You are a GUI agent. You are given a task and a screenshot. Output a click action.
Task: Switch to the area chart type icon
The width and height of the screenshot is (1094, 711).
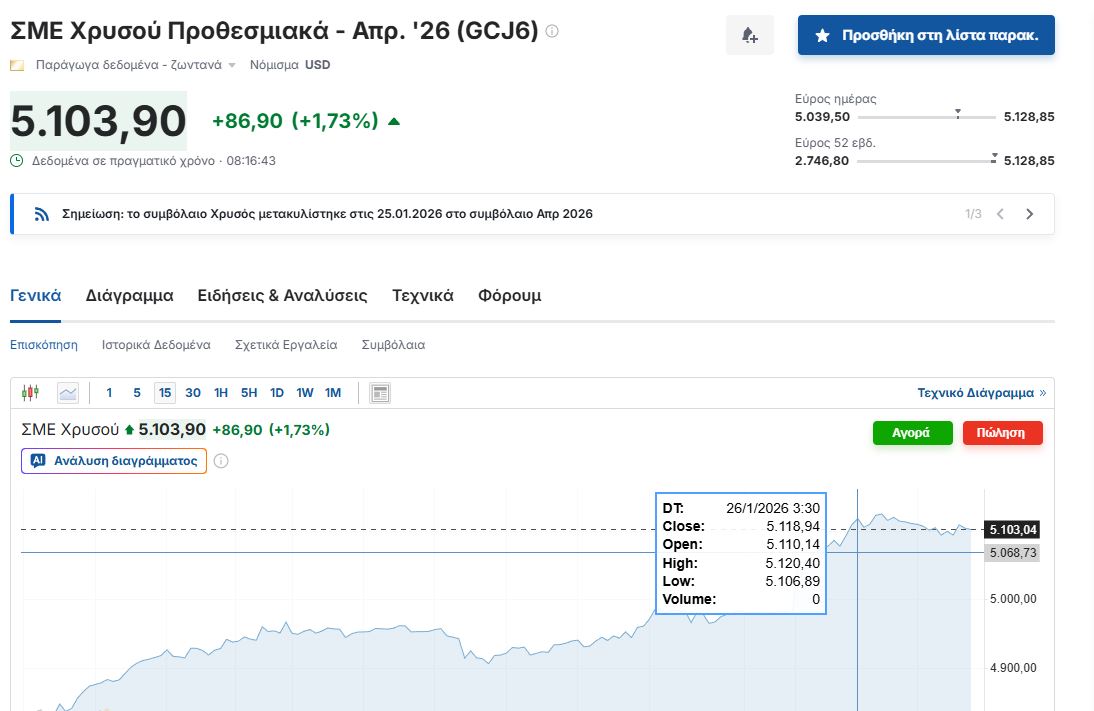click(x=68, y=393)
